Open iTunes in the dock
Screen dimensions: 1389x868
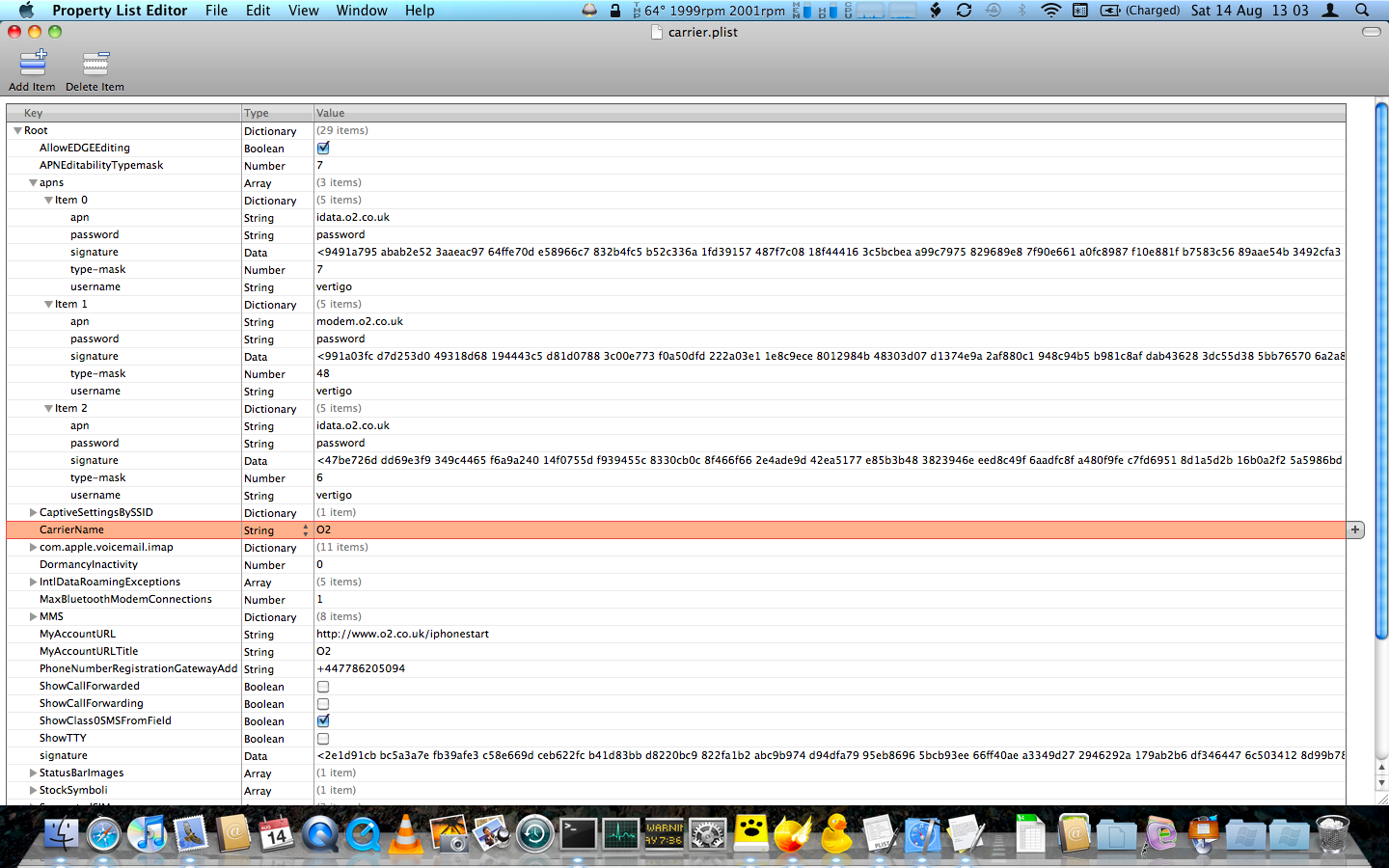(x=147, y=833)
